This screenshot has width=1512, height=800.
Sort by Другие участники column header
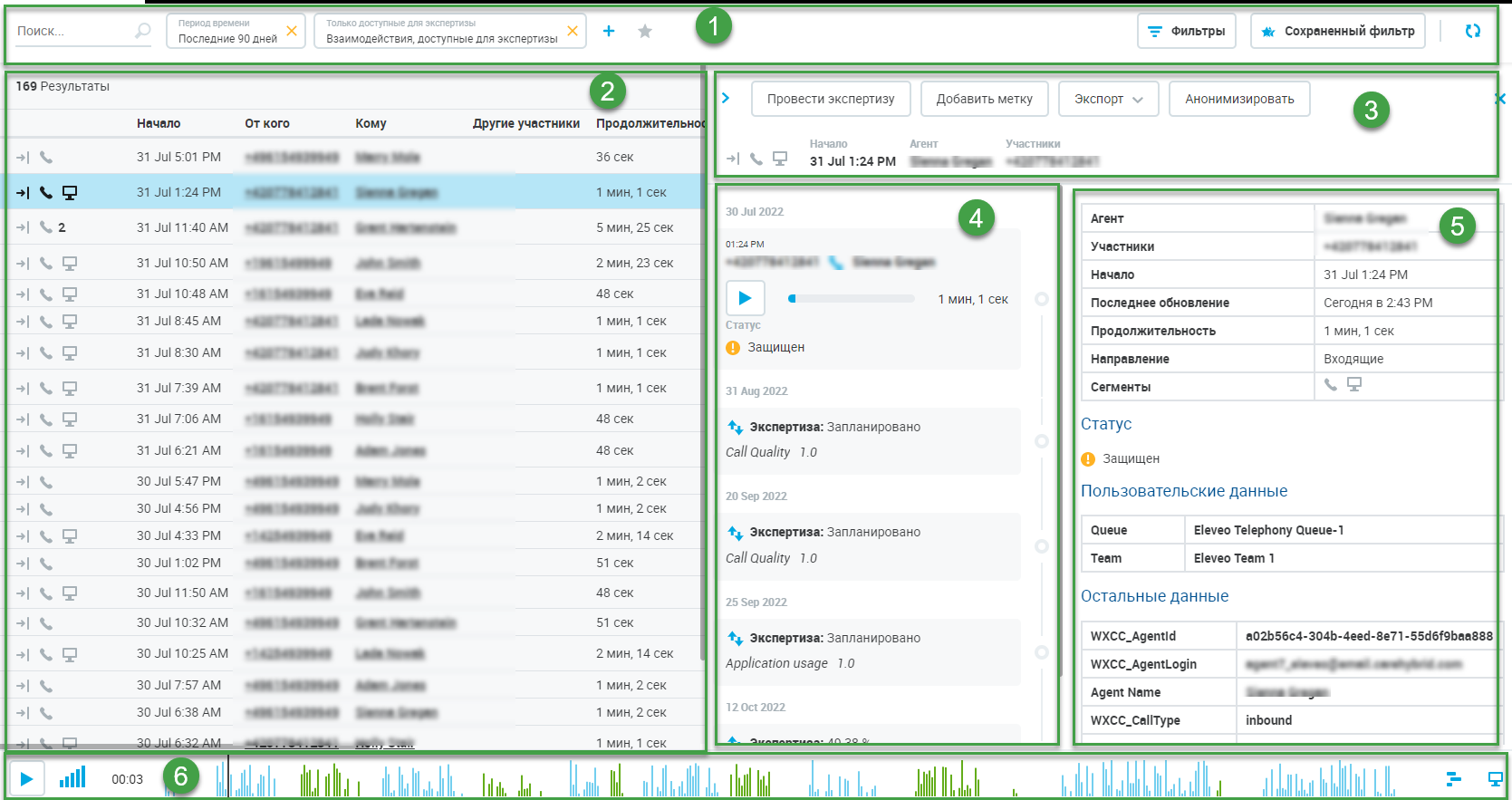(x=526, y=123)
